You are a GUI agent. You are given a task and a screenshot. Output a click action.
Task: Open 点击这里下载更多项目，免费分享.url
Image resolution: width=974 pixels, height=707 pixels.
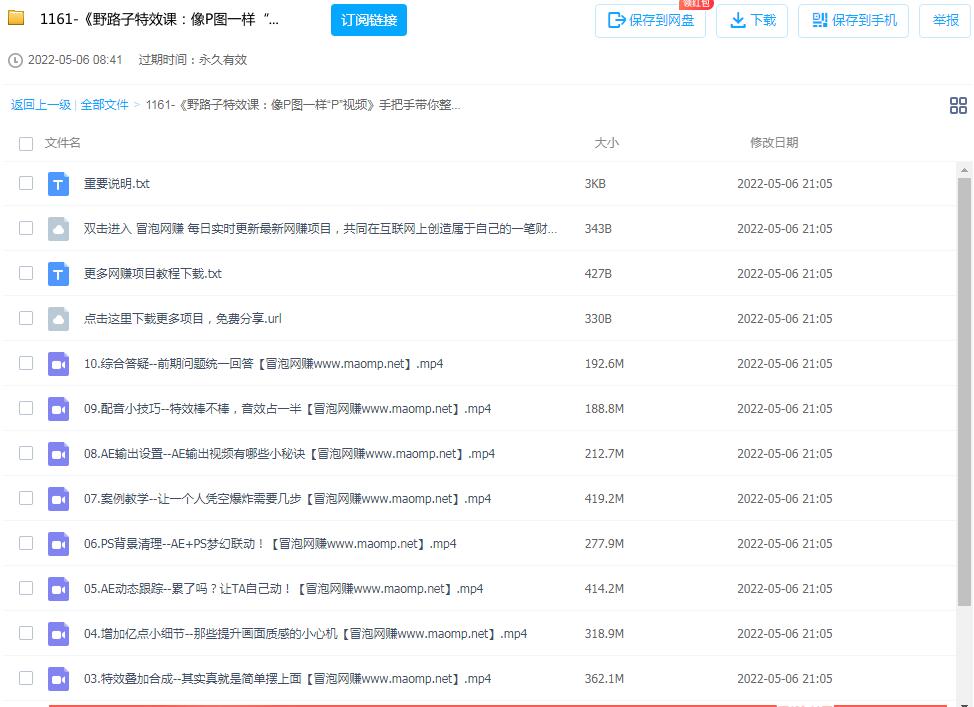point(183,319)
